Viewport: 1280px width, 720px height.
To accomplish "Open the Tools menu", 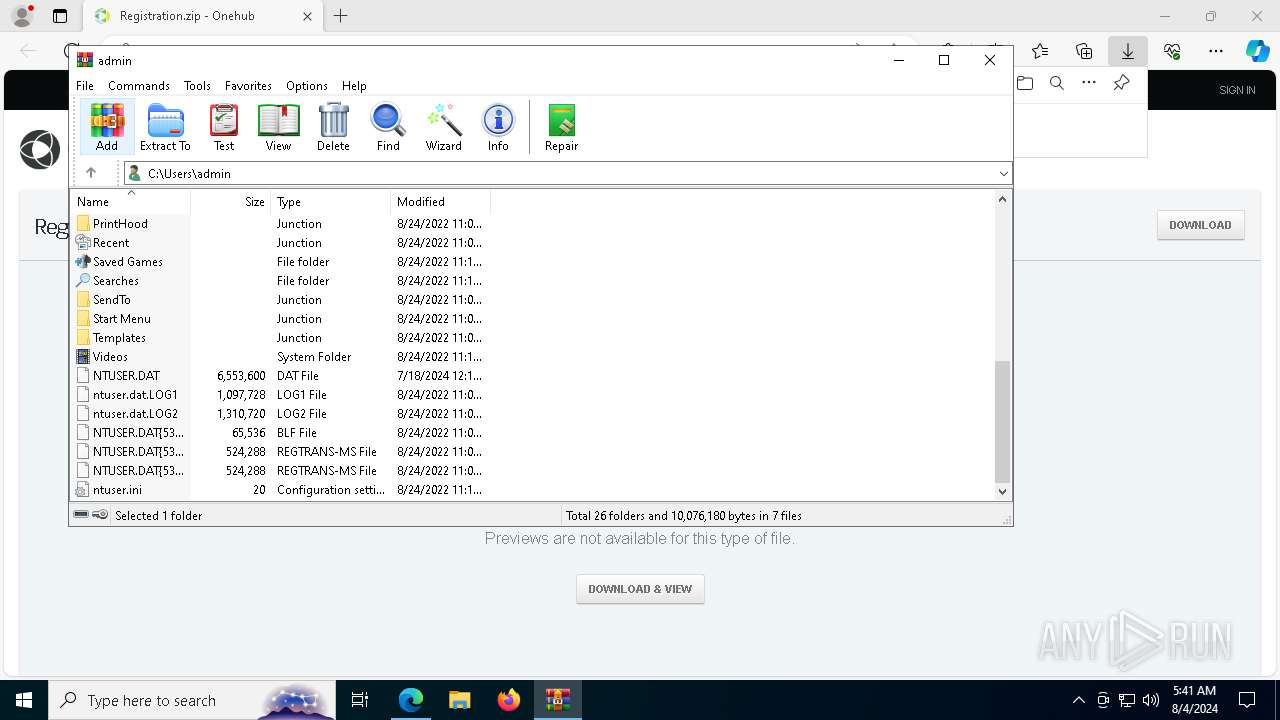I will pos(197,86).
